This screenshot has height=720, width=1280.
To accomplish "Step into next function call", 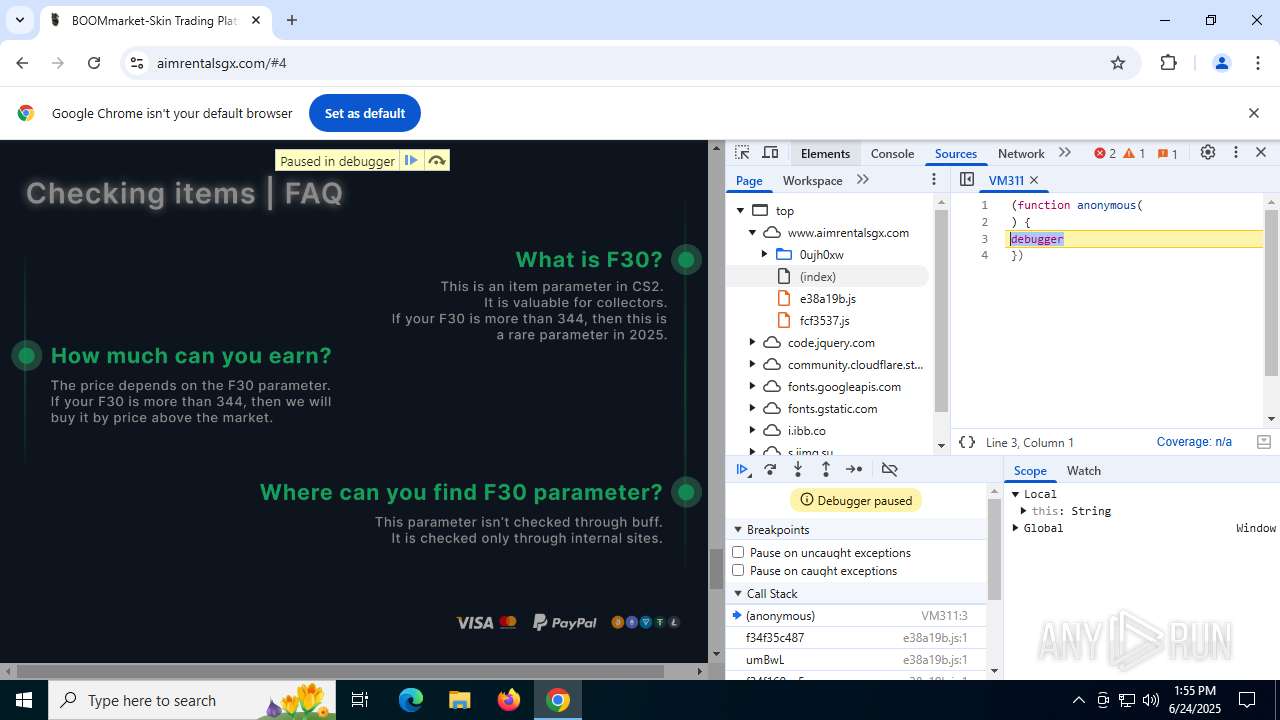I will (798, 469).
